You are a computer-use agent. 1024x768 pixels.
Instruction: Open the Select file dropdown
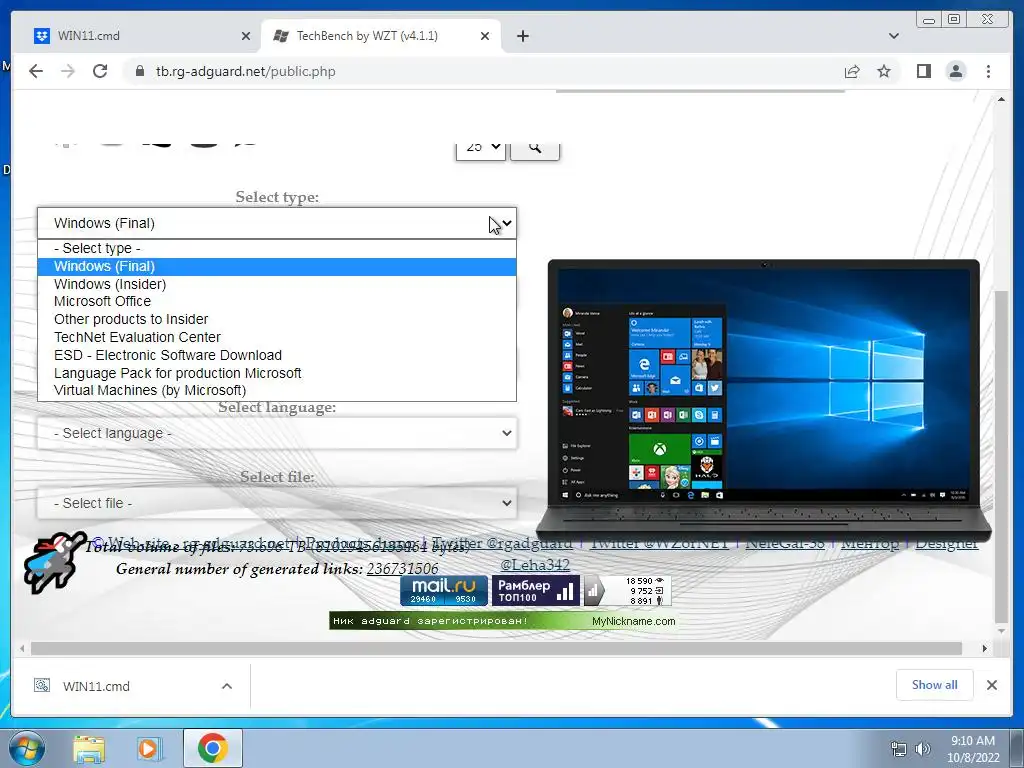coord(277,503)
